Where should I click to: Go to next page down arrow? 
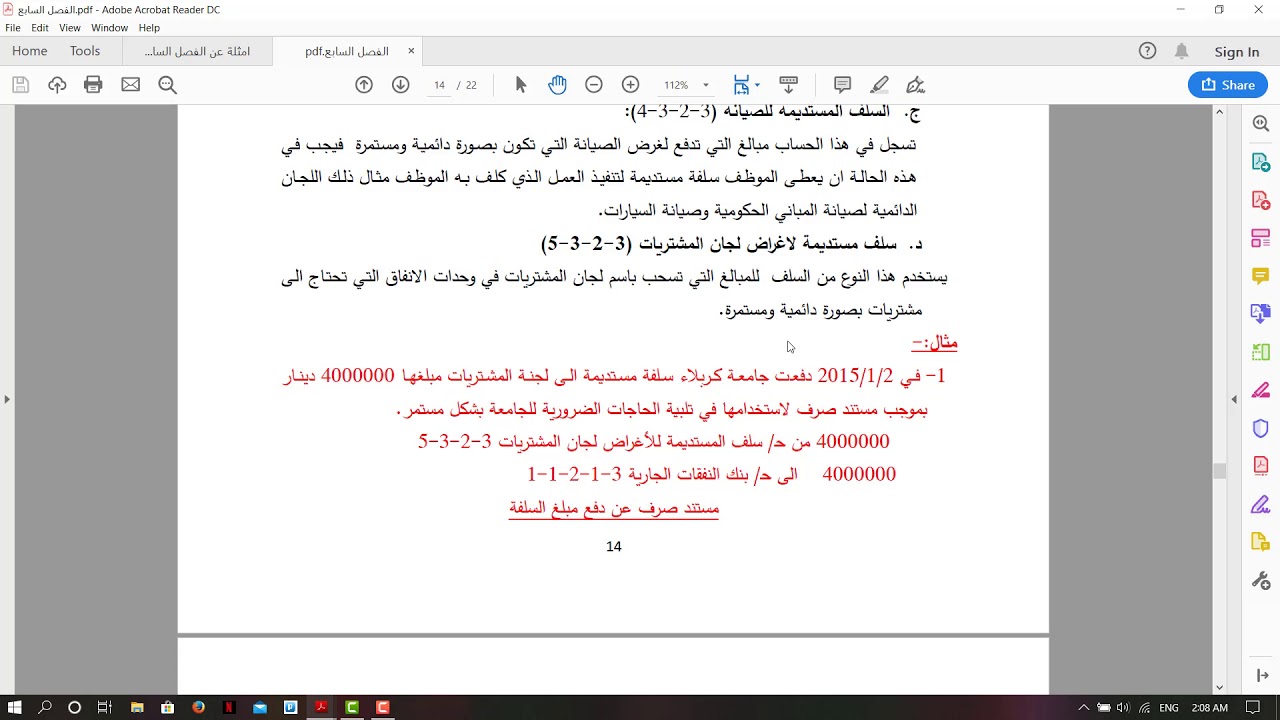tap(401, 85)
